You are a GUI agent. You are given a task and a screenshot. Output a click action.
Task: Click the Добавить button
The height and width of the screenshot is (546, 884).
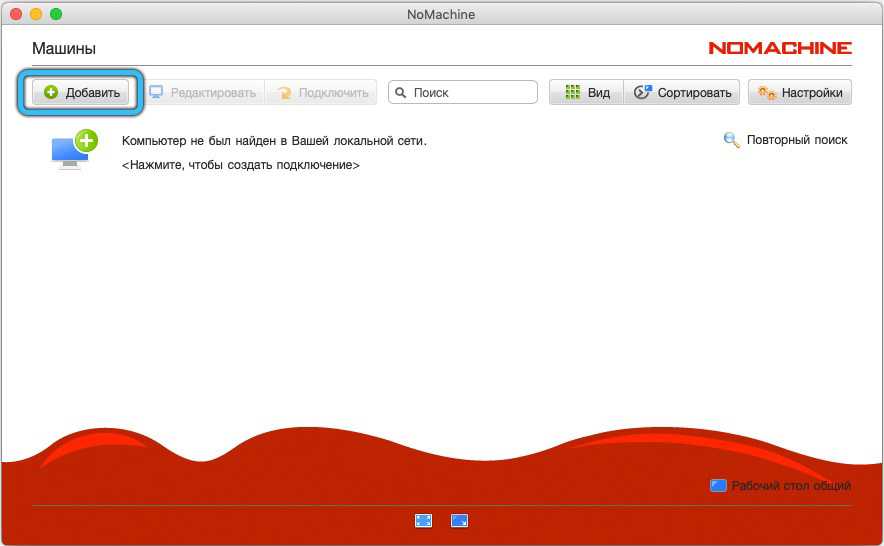(81, 93)
